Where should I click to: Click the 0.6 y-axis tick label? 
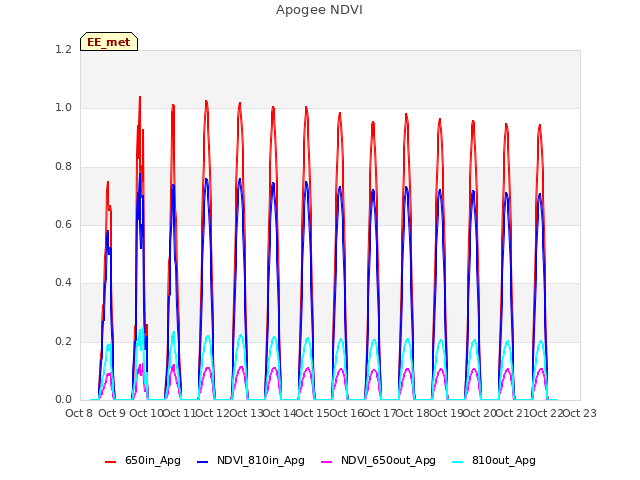(x=63, y=224)
